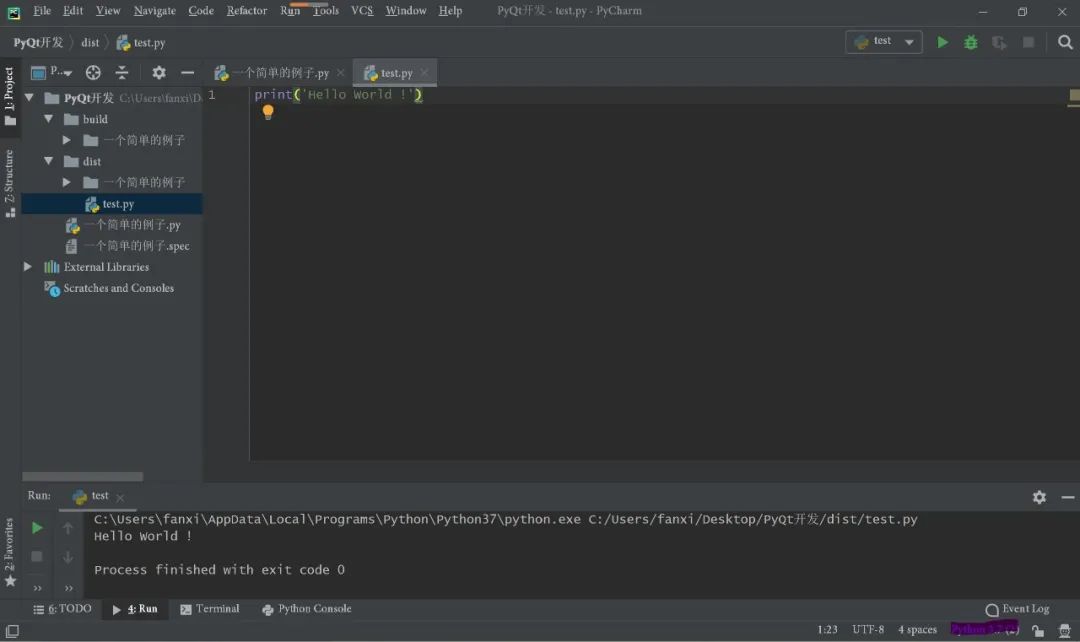Image resolution: width=1080 pixels, height=642 pixels.
Task: Expand External Libraries node
Action: 28,267
